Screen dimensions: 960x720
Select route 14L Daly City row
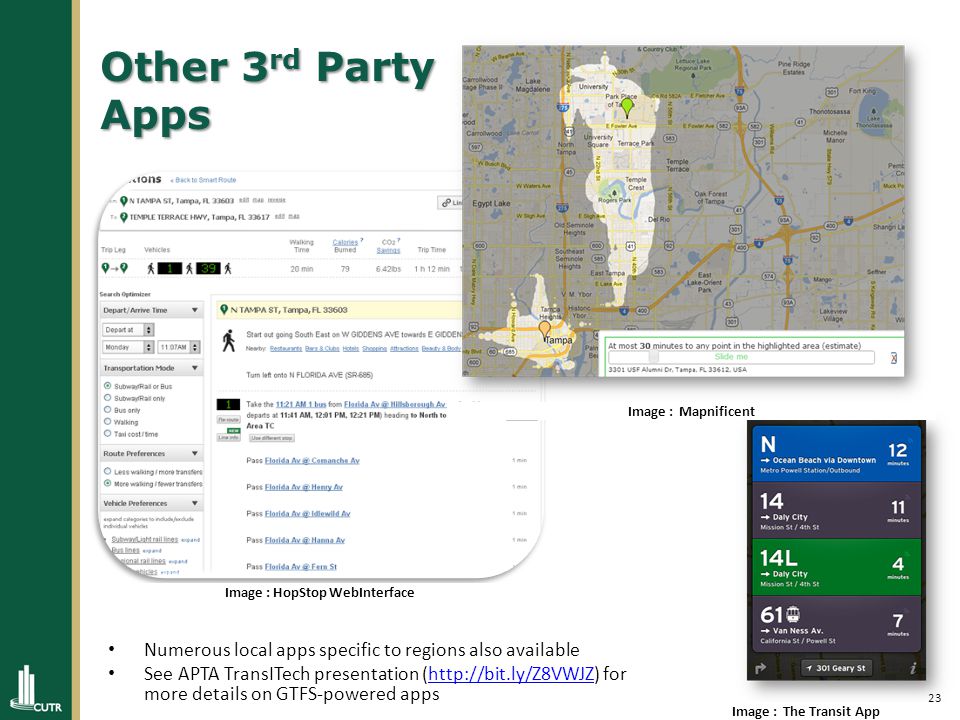(x=836, y=567)
